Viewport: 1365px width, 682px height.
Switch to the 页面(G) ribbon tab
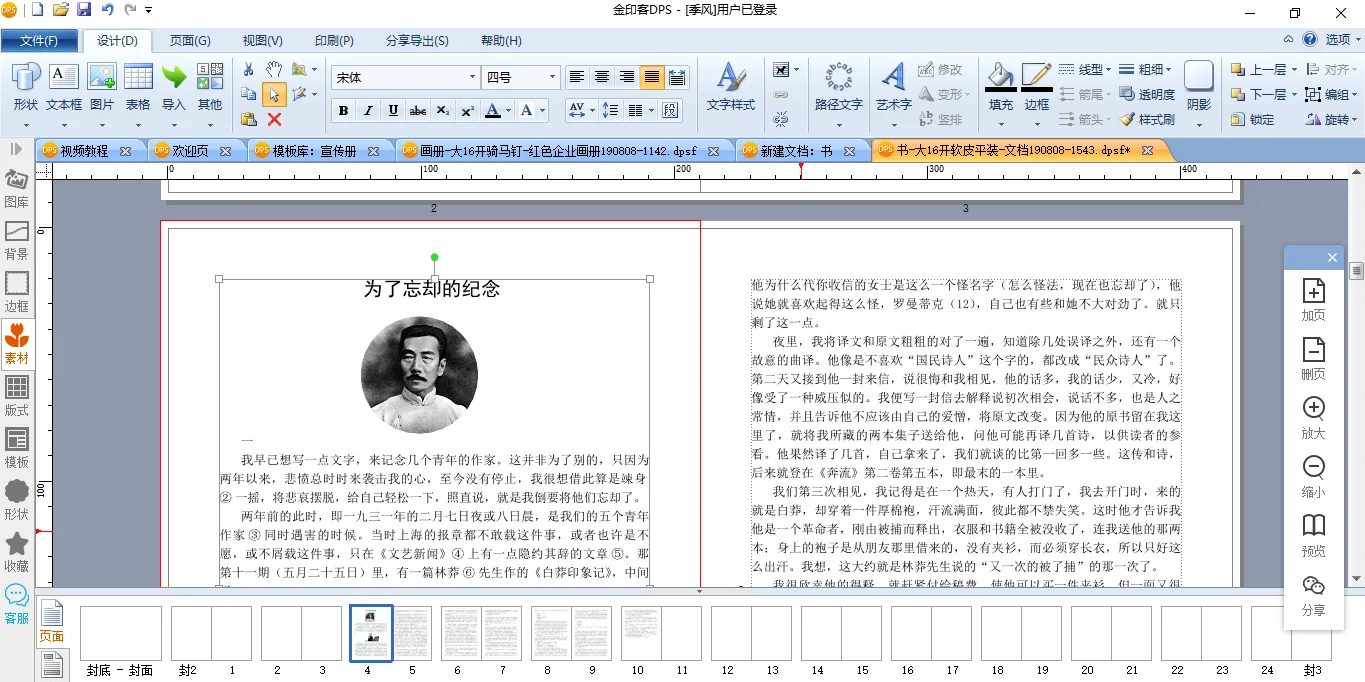pyautogui.click(x=190, y=41)
